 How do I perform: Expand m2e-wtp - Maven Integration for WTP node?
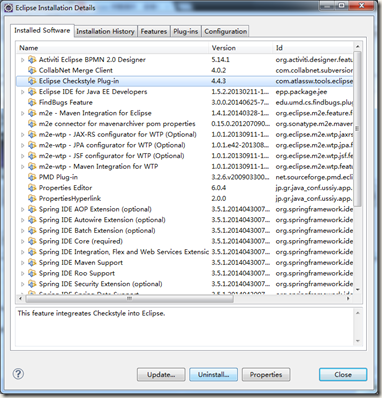click(x=23, y=167)
